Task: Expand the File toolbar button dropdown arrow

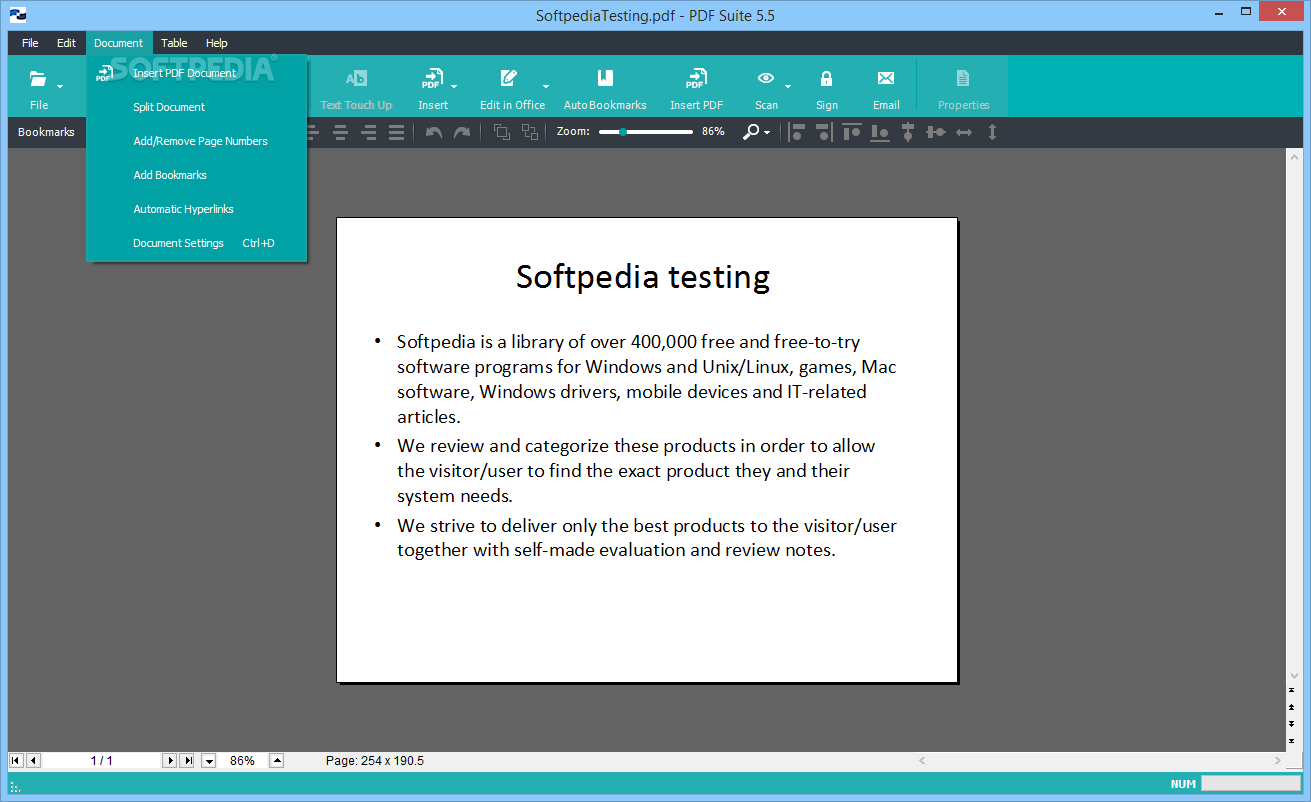Action: pyautogui.click(x=60, y=87)
